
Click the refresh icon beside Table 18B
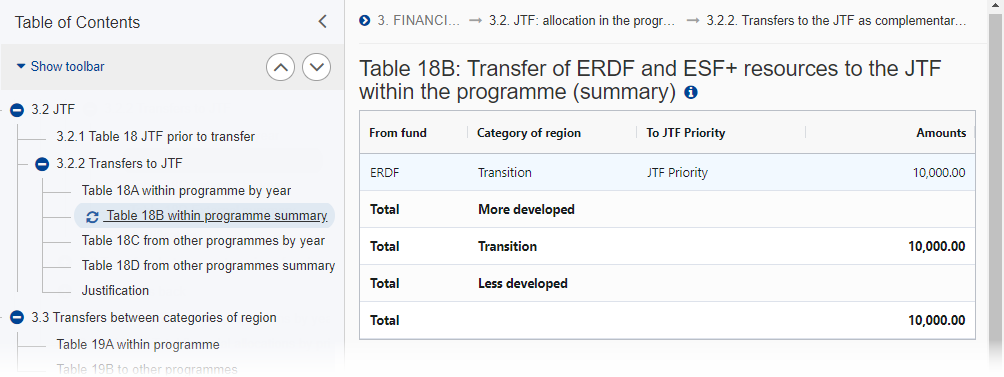[92, 216]
